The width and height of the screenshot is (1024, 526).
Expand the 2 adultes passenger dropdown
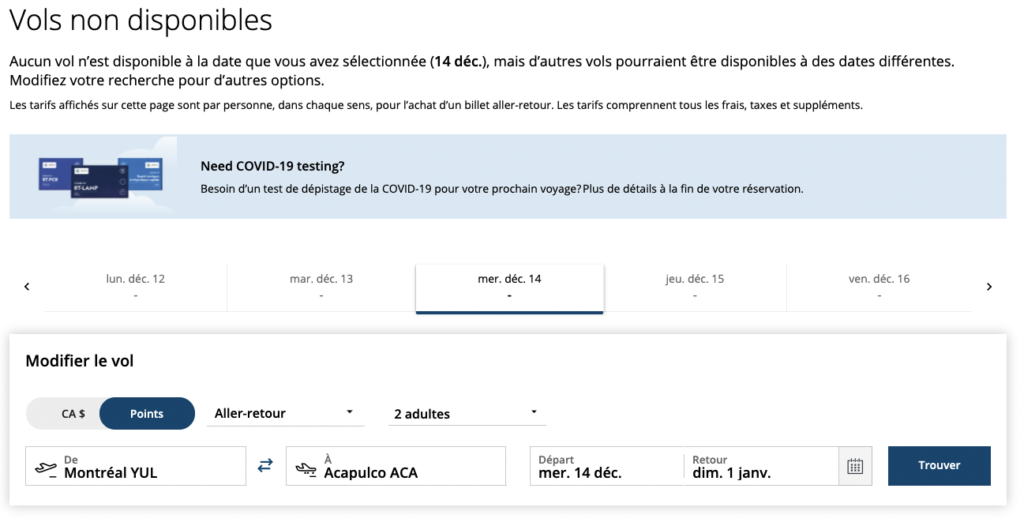point(466,413)
